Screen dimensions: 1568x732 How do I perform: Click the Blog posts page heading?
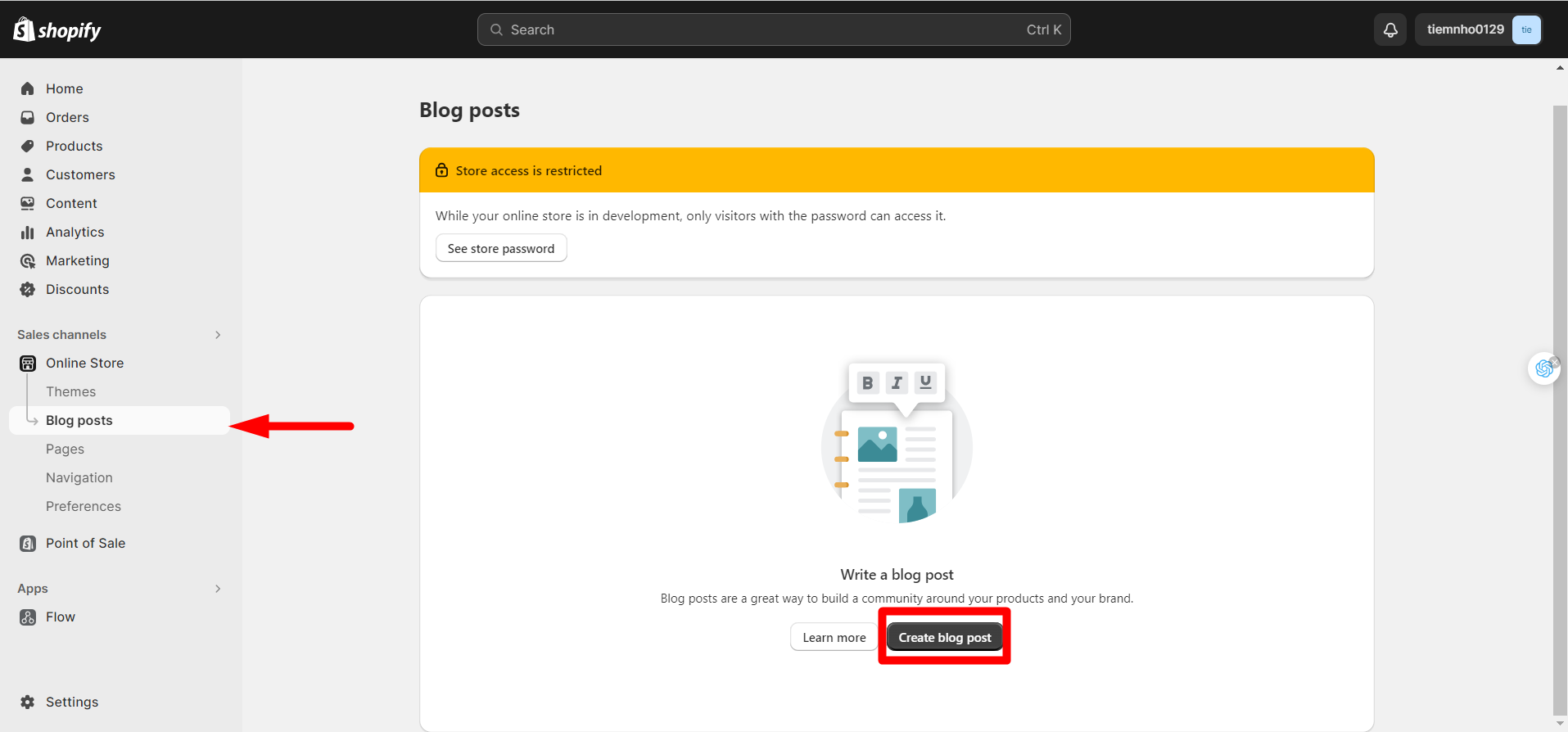pyautogui.click(x=469, y=110)
